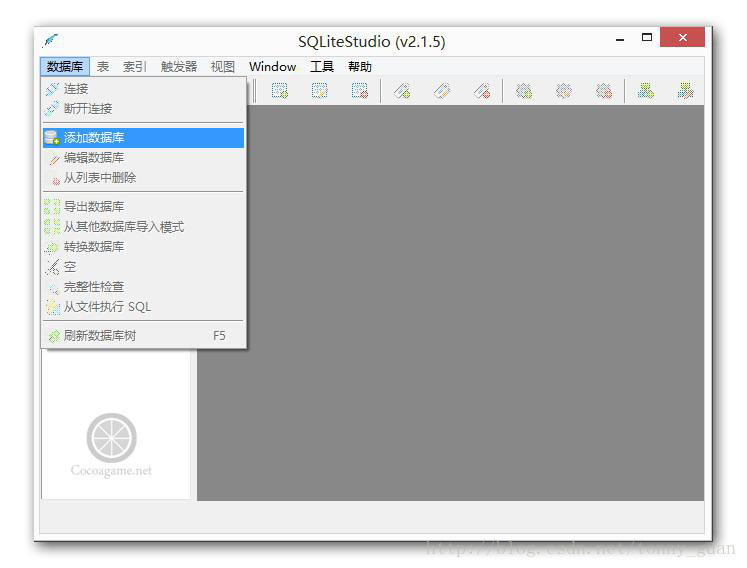The height and width of the screenshot is (568, 747).
Task: Choose 从文件执行 SQL menu entry
Action: 143,307
